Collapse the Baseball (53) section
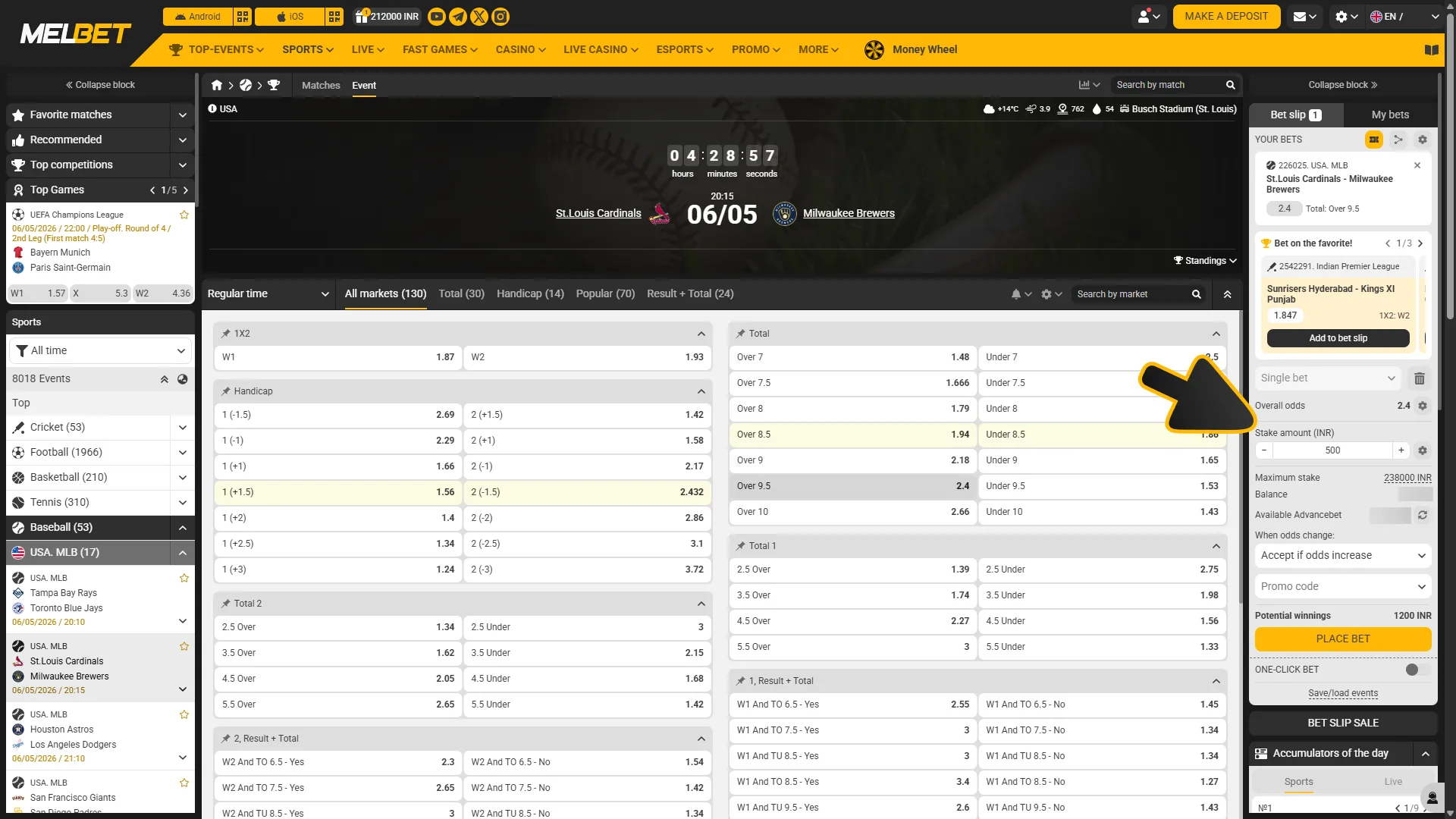 tap(183, 528)
